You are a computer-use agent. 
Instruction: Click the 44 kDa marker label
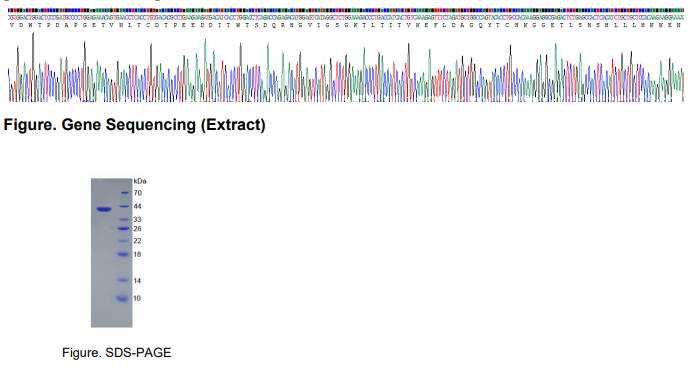(x=137, y=206)
